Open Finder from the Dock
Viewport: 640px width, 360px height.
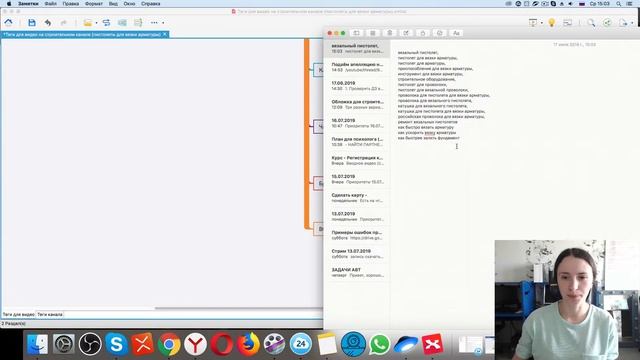38,344
